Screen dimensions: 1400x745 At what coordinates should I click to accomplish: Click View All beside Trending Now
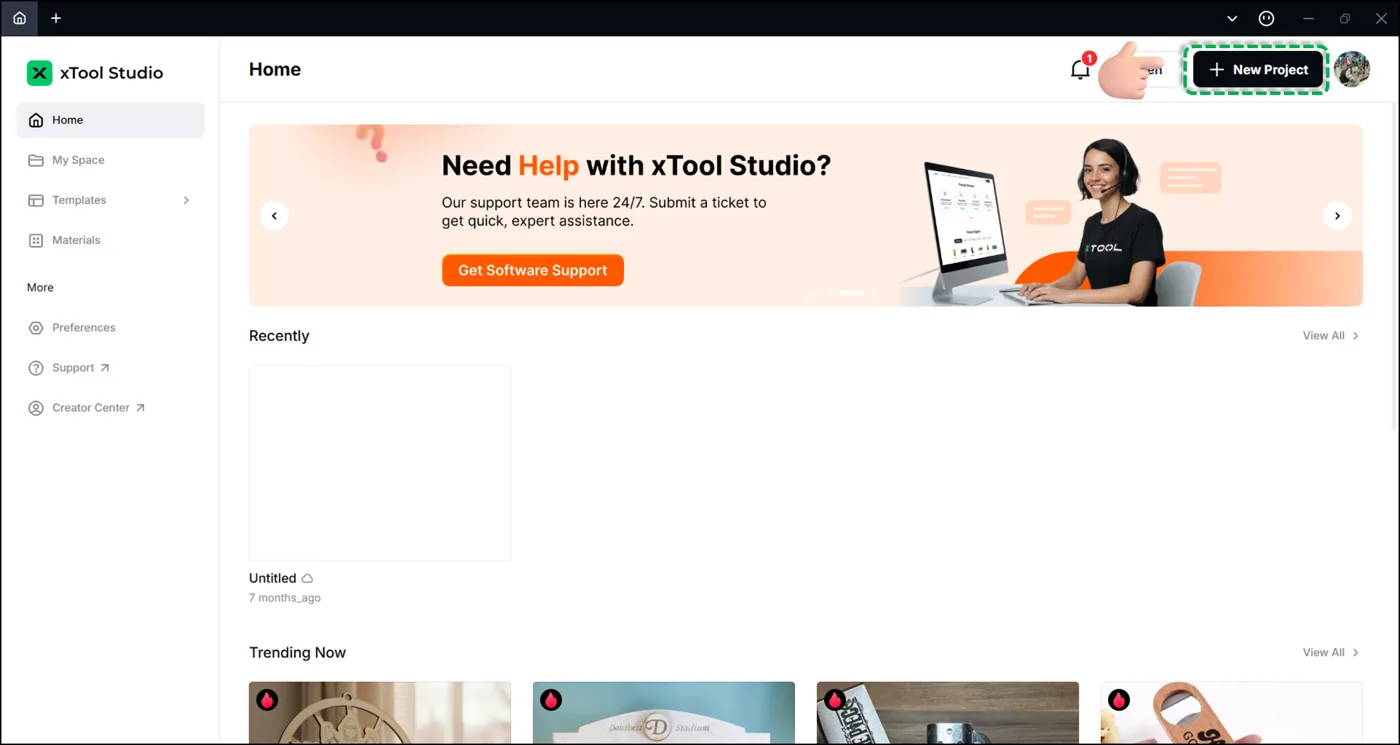click(x=1330, y=653)
